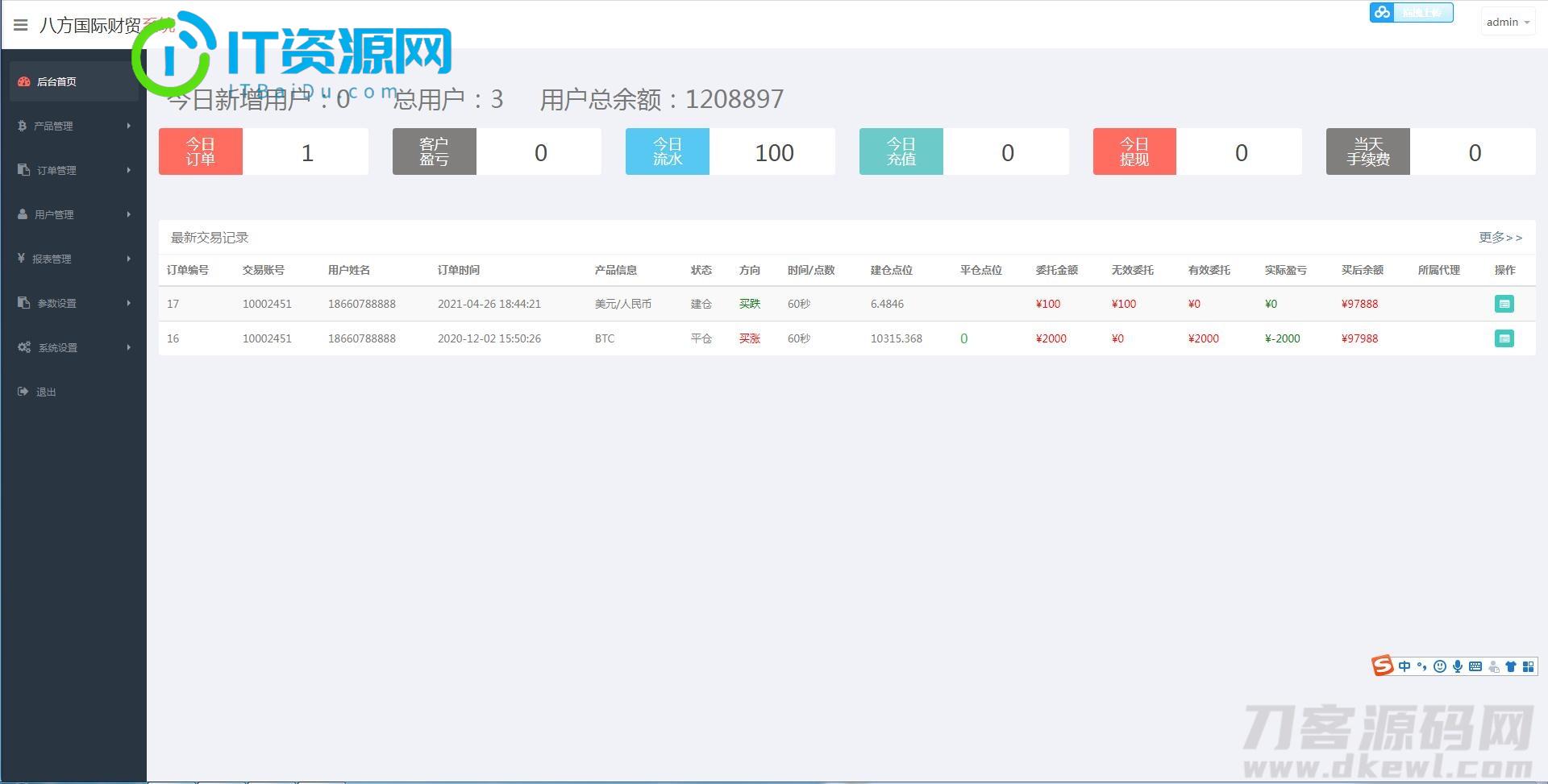Screen dimensions: 1548x784
Task: Click the 6.4846 open price cell
Action: click(888, 304)
